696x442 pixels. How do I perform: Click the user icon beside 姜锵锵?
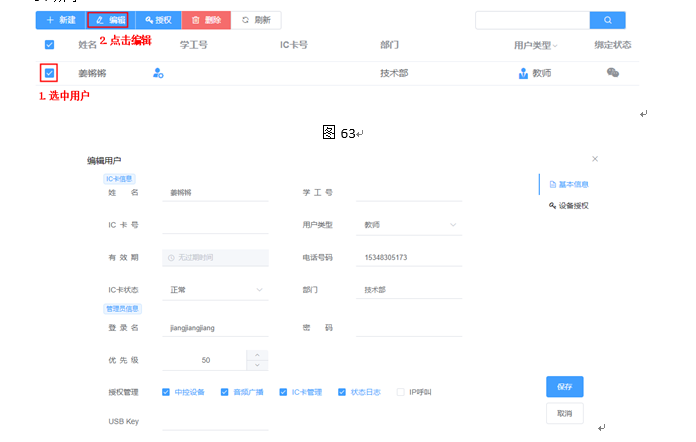(x=157, y=73)
